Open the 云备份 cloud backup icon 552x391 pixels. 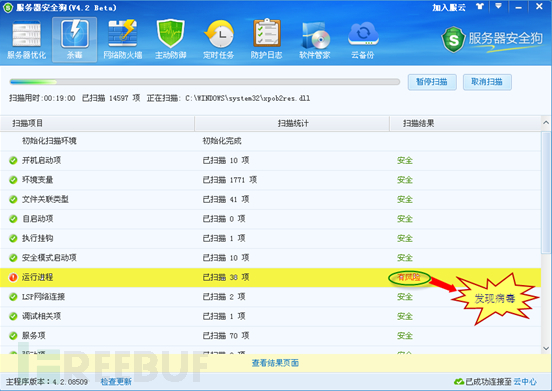363,39
